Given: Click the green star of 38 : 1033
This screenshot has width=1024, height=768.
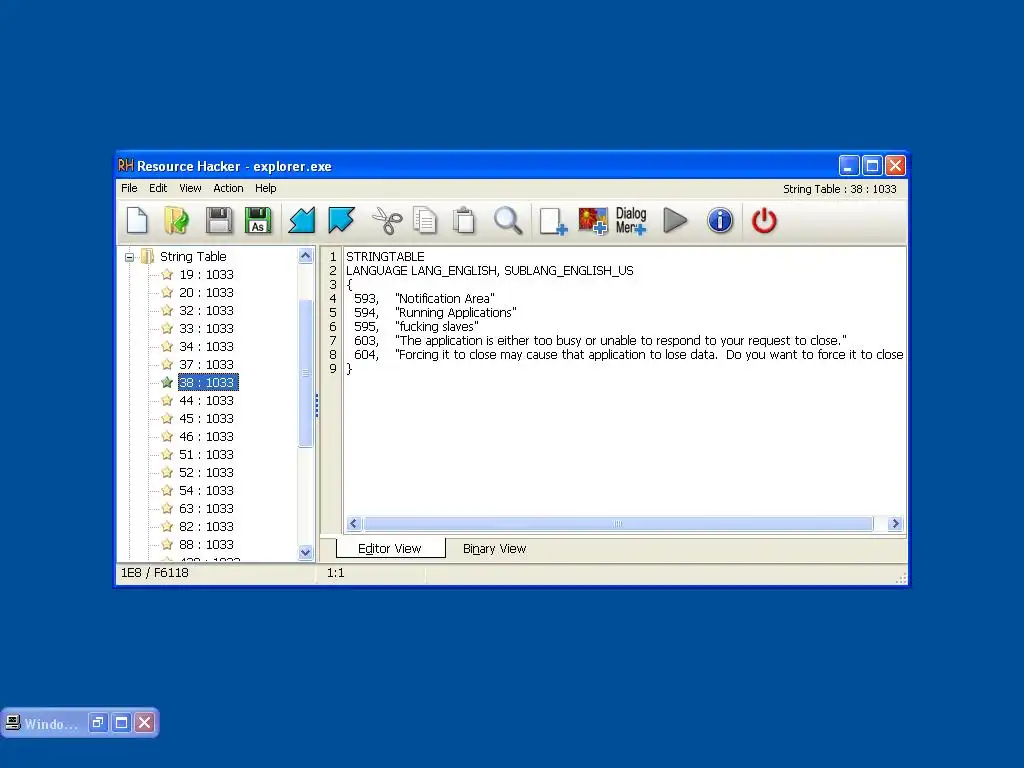Looking at the screenshot, I should coord(167,382).
